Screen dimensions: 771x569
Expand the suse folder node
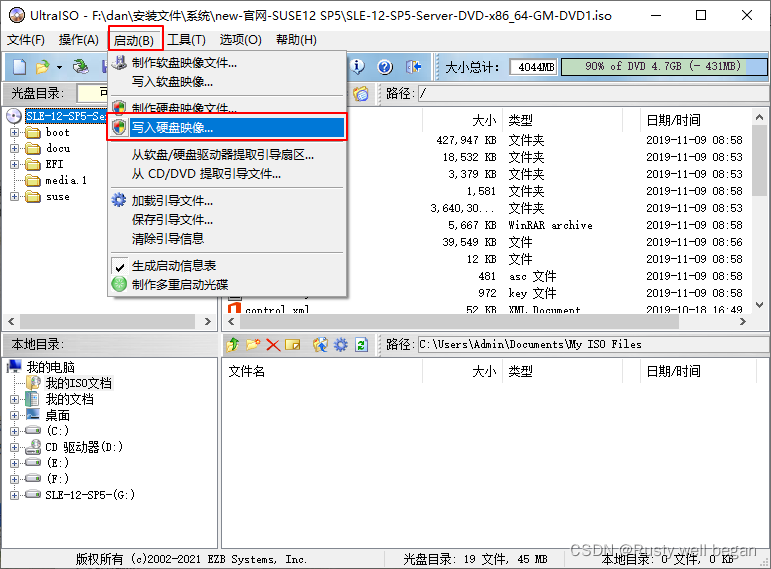coord(14,196)
